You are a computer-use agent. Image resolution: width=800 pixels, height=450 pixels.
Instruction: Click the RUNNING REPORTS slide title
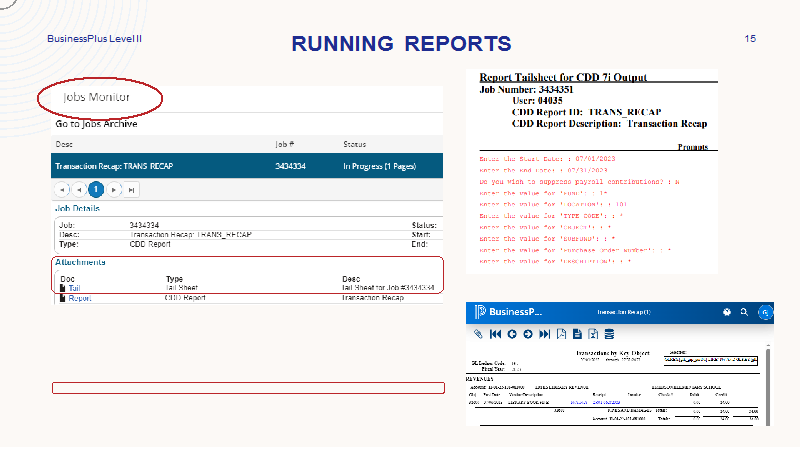coord(402,44)
